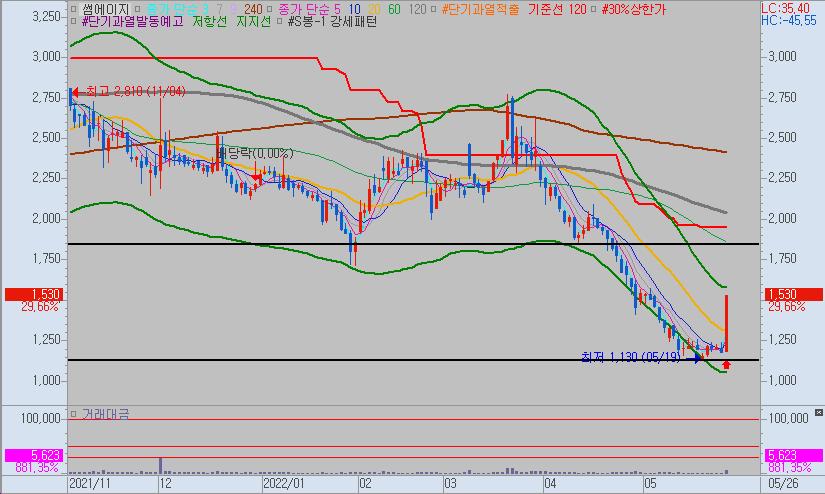Select the 240 moving-average legend value
The width and height of the screenshot is (825, 494).
pyautogui.click(x=253, y=9)
